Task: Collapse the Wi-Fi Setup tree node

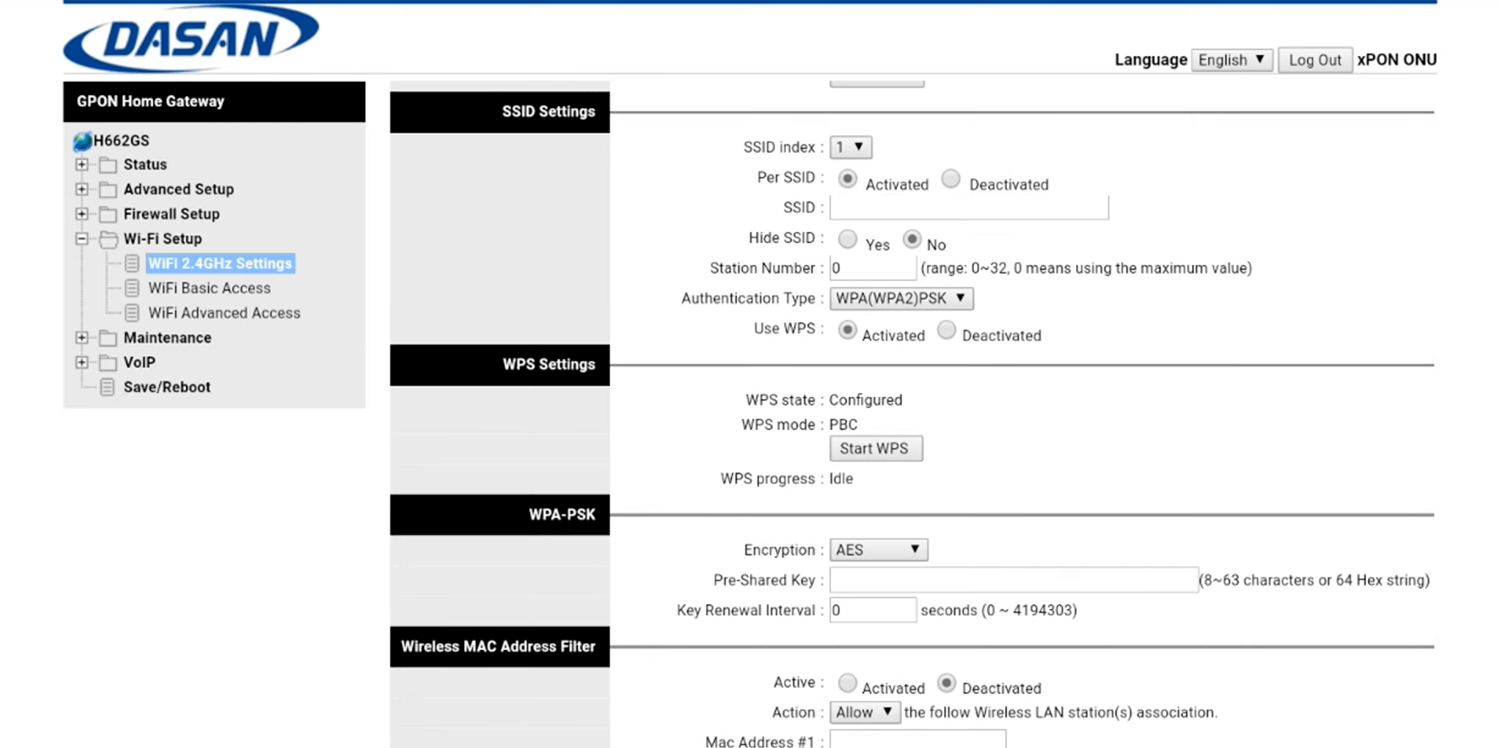Action: (82, 239)
